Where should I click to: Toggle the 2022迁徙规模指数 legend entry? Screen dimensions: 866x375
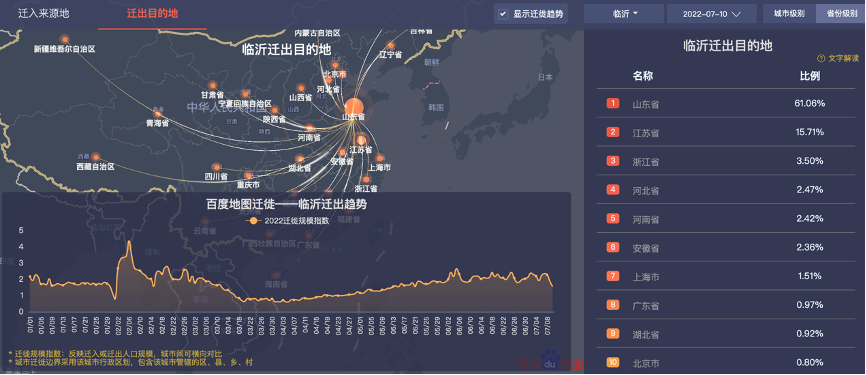288,220
